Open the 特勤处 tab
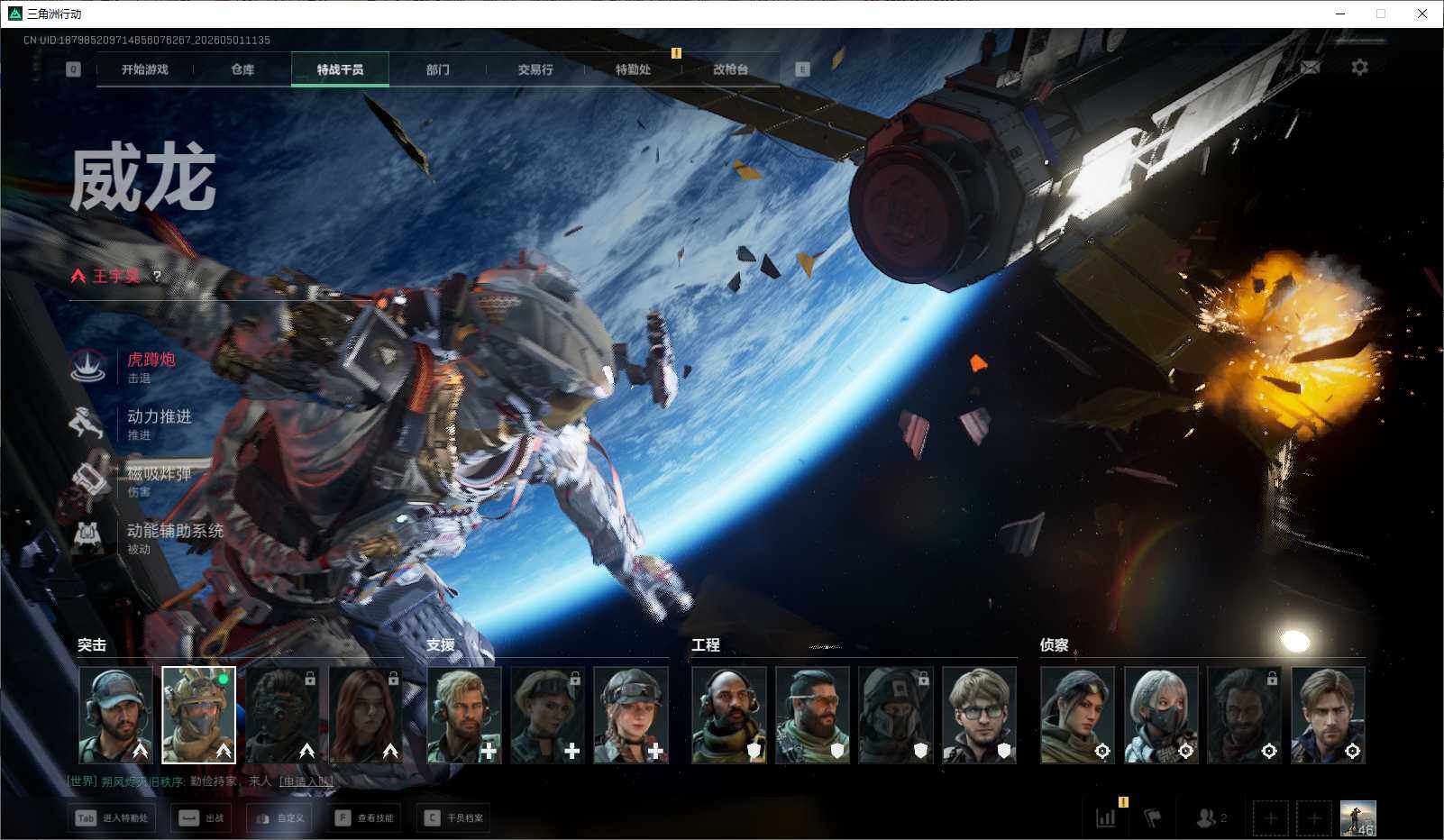The height and width of the screenshot is (840, 1444). point(633,69)
